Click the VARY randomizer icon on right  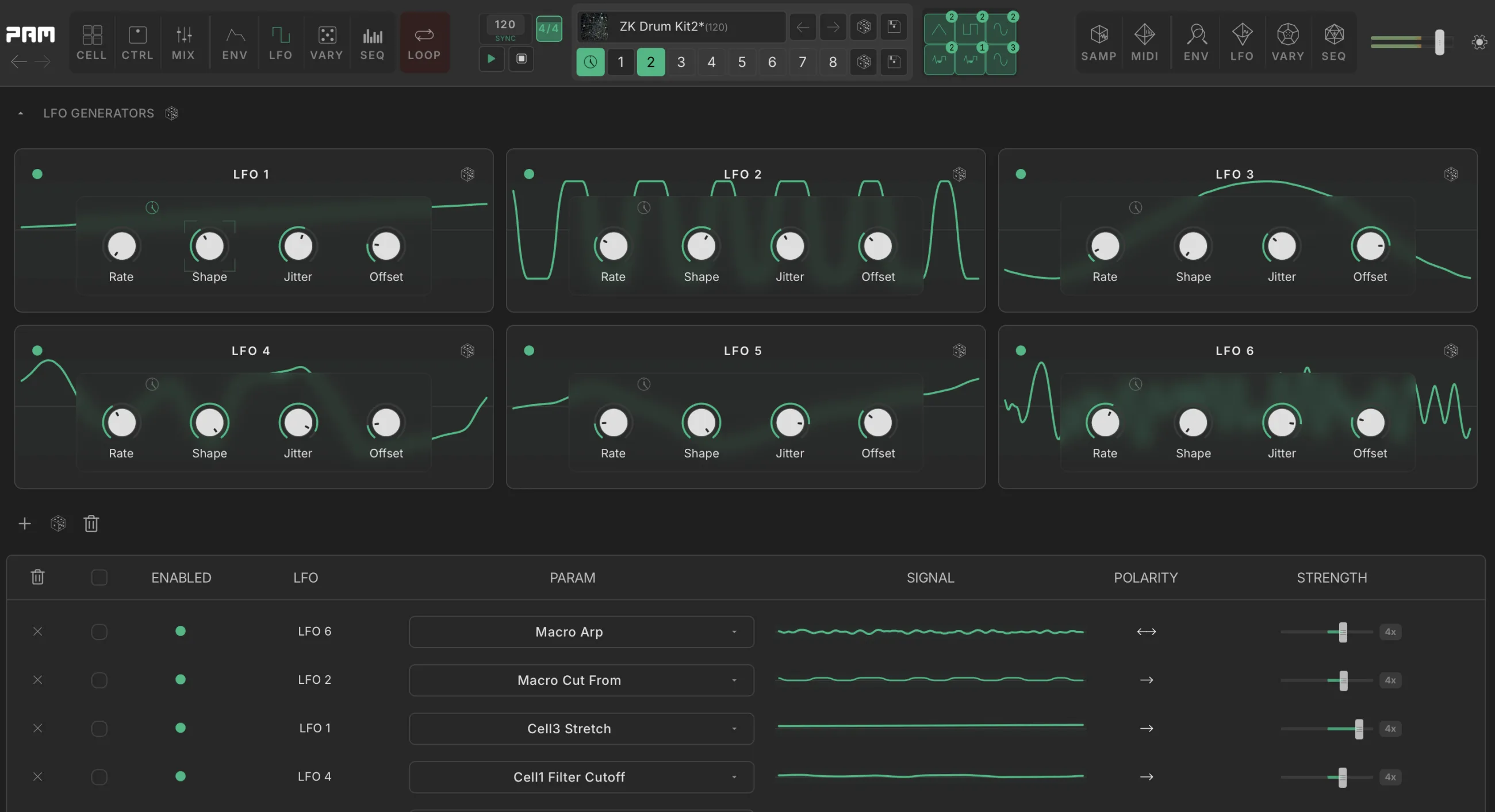click(1288, 43)
